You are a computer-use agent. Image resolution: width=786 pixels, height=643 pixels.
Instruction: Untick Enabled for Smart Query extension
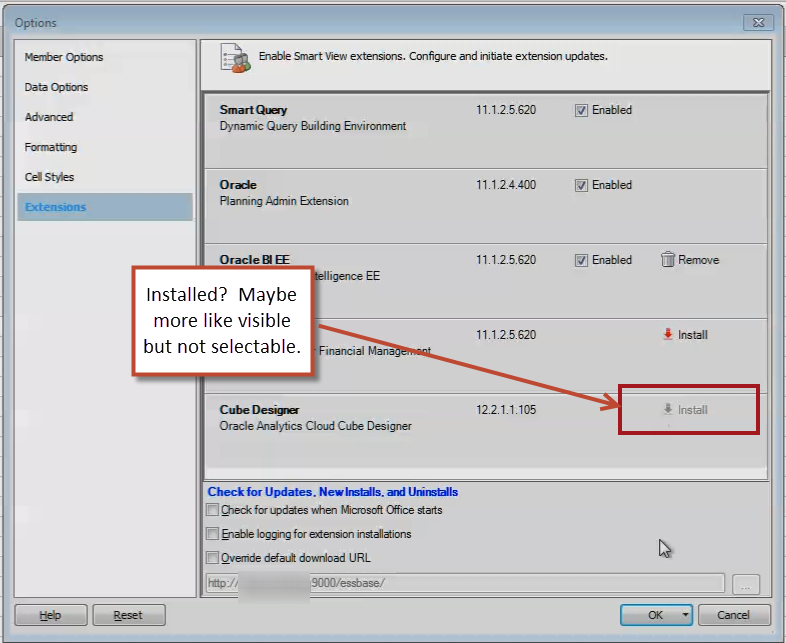coord(581,110)
